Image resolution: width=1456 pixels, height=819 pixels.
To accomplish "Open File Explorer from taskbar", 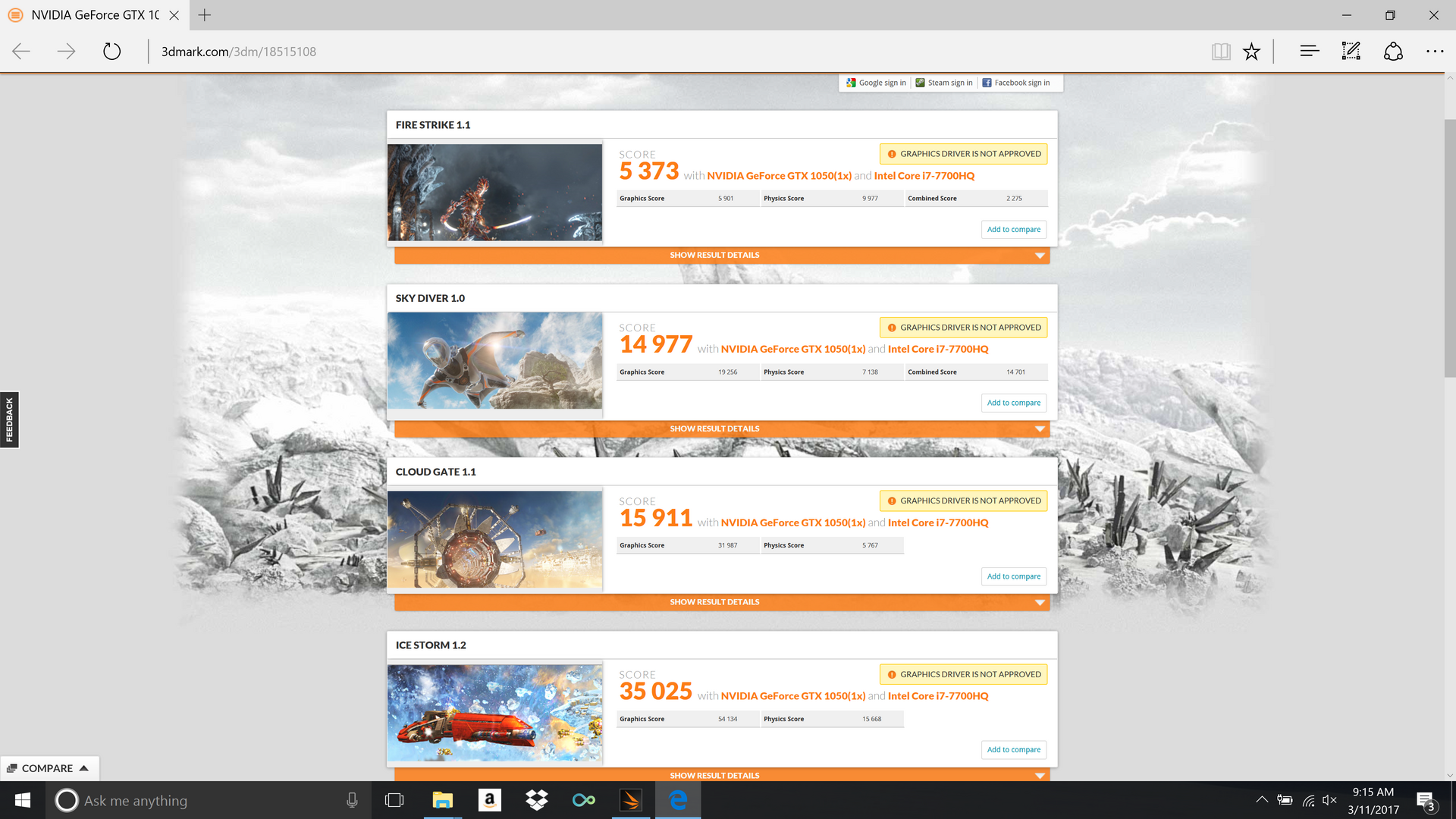I will 442,800.
